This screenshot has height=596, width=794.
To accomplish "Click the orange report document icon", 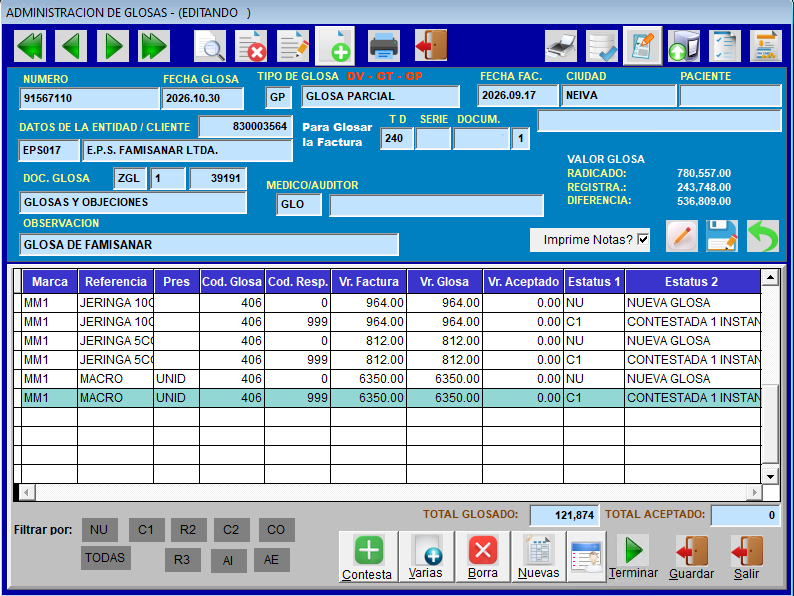I will 766,46.
